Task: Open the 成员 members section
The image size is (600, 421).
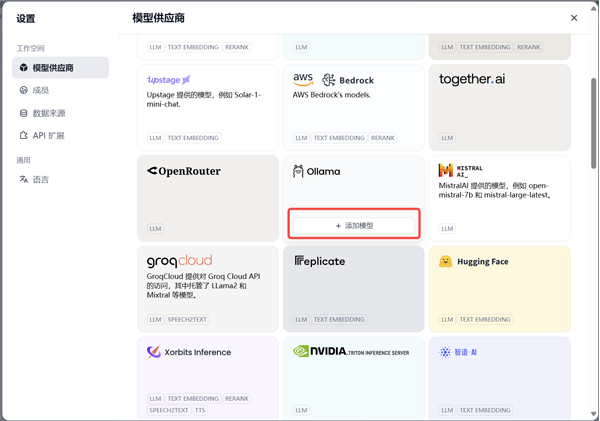Action: [60, 90]
